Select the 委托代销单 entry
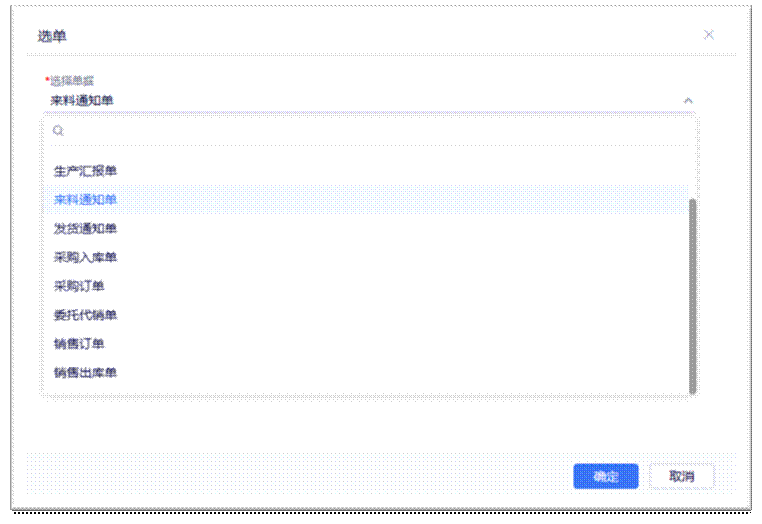 click(85, 315)
